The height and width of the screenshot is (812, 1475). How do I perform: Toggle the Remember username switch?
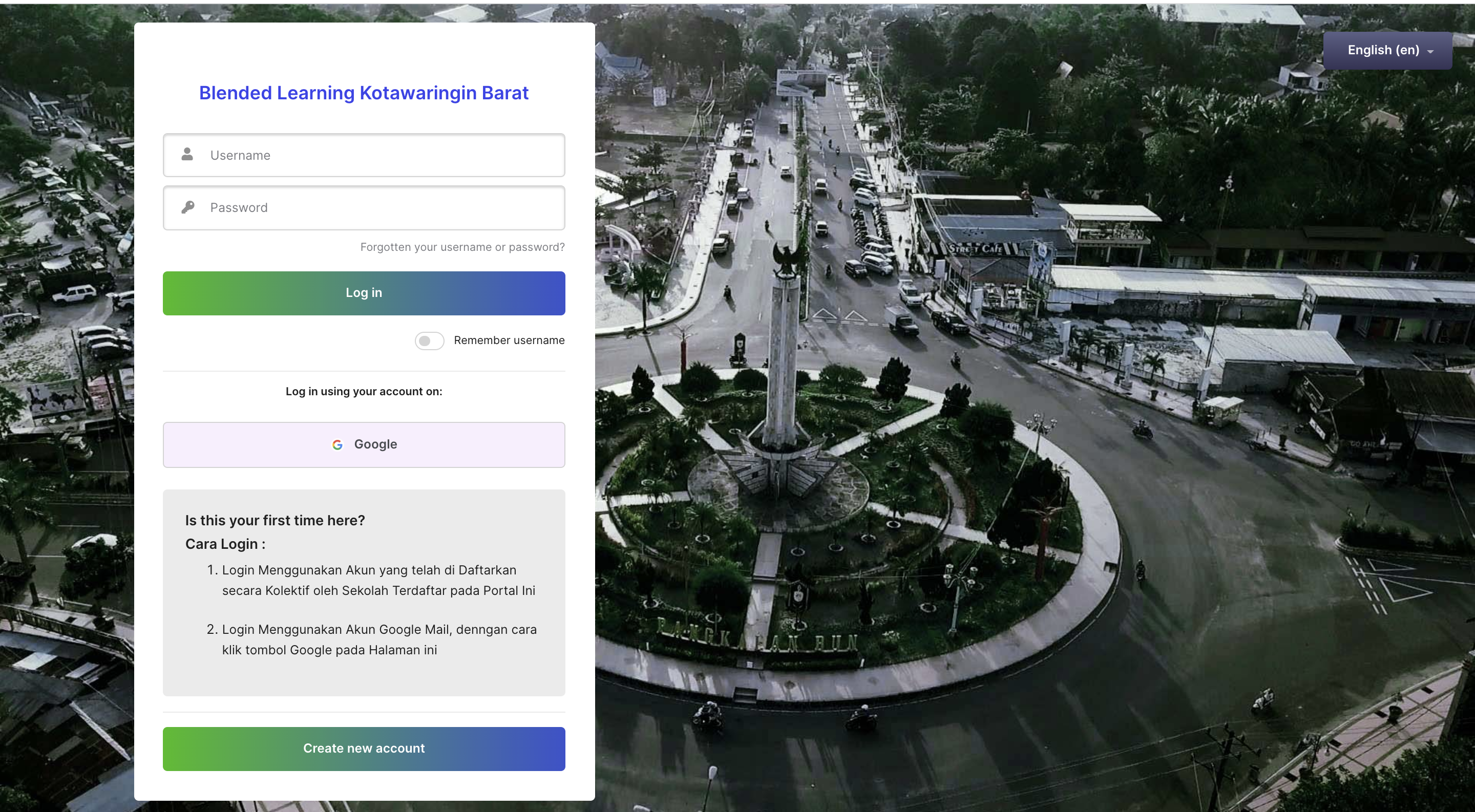(429, 340)
